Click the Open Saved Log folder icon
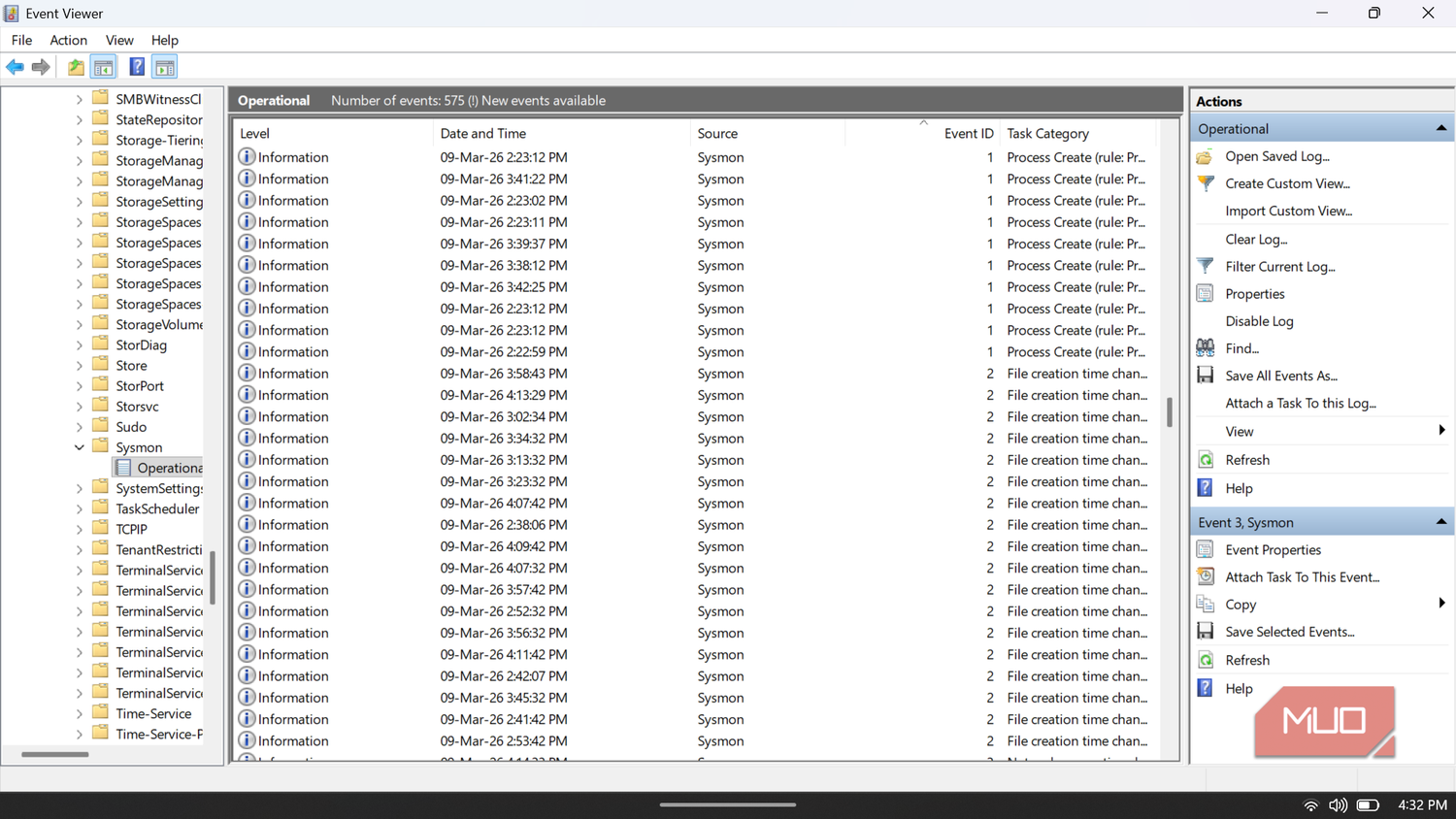The height and width of the screenshot is (819, 1456). (x=1205, y=156)
